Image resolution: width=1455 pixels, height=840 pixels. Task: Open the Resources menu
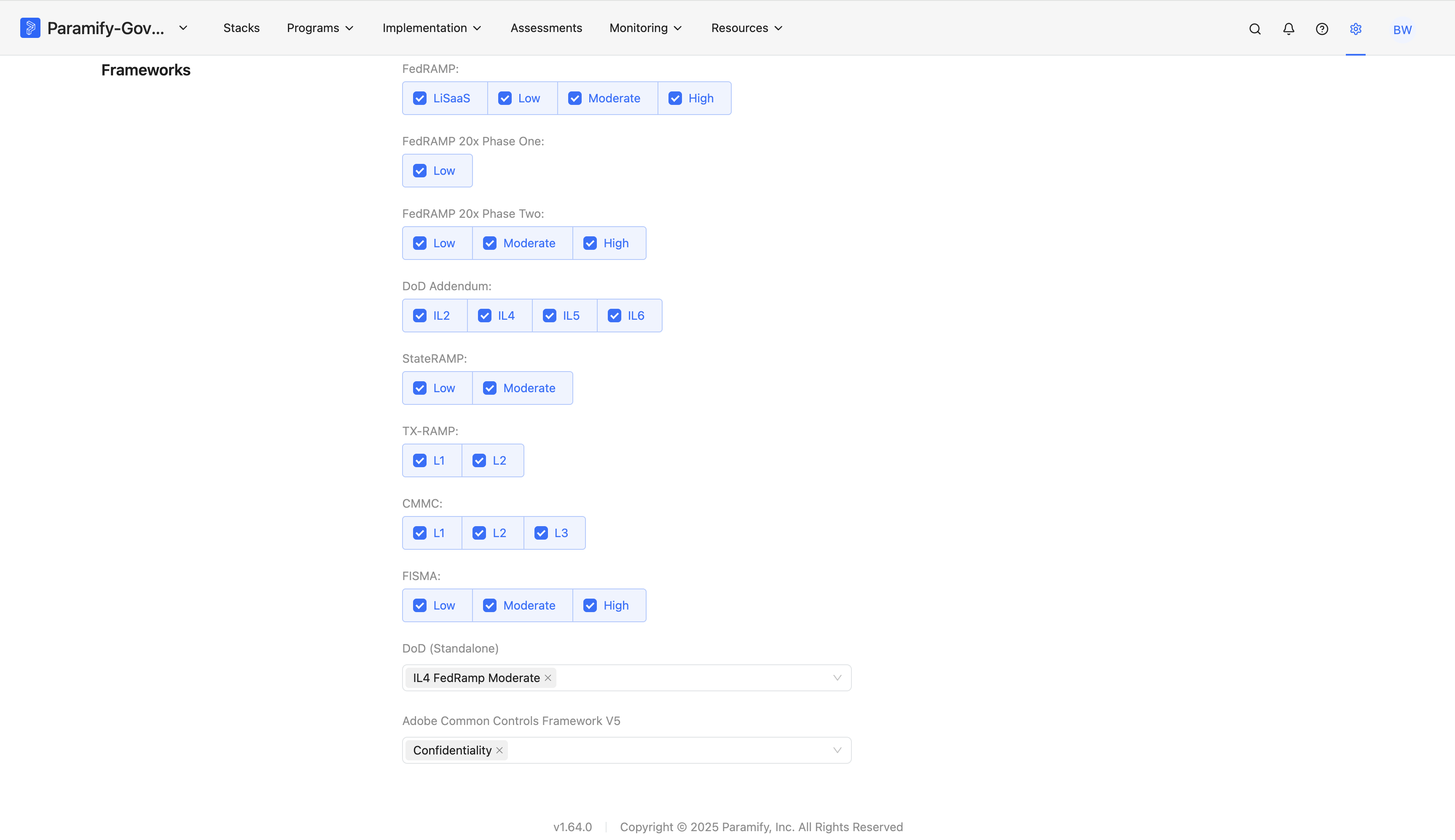pyautogui.click(x=747, y=28)
